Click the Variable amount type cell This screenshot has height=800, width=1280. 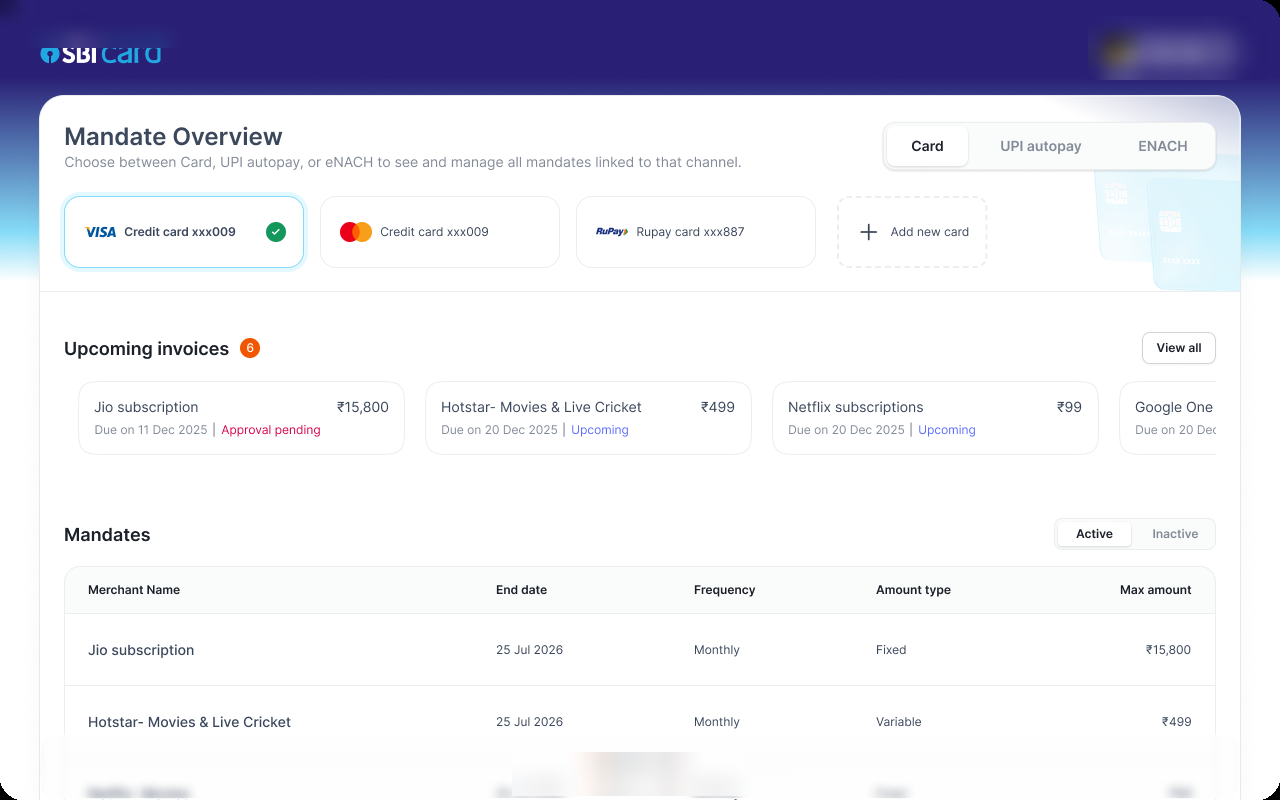coord(899,722)
